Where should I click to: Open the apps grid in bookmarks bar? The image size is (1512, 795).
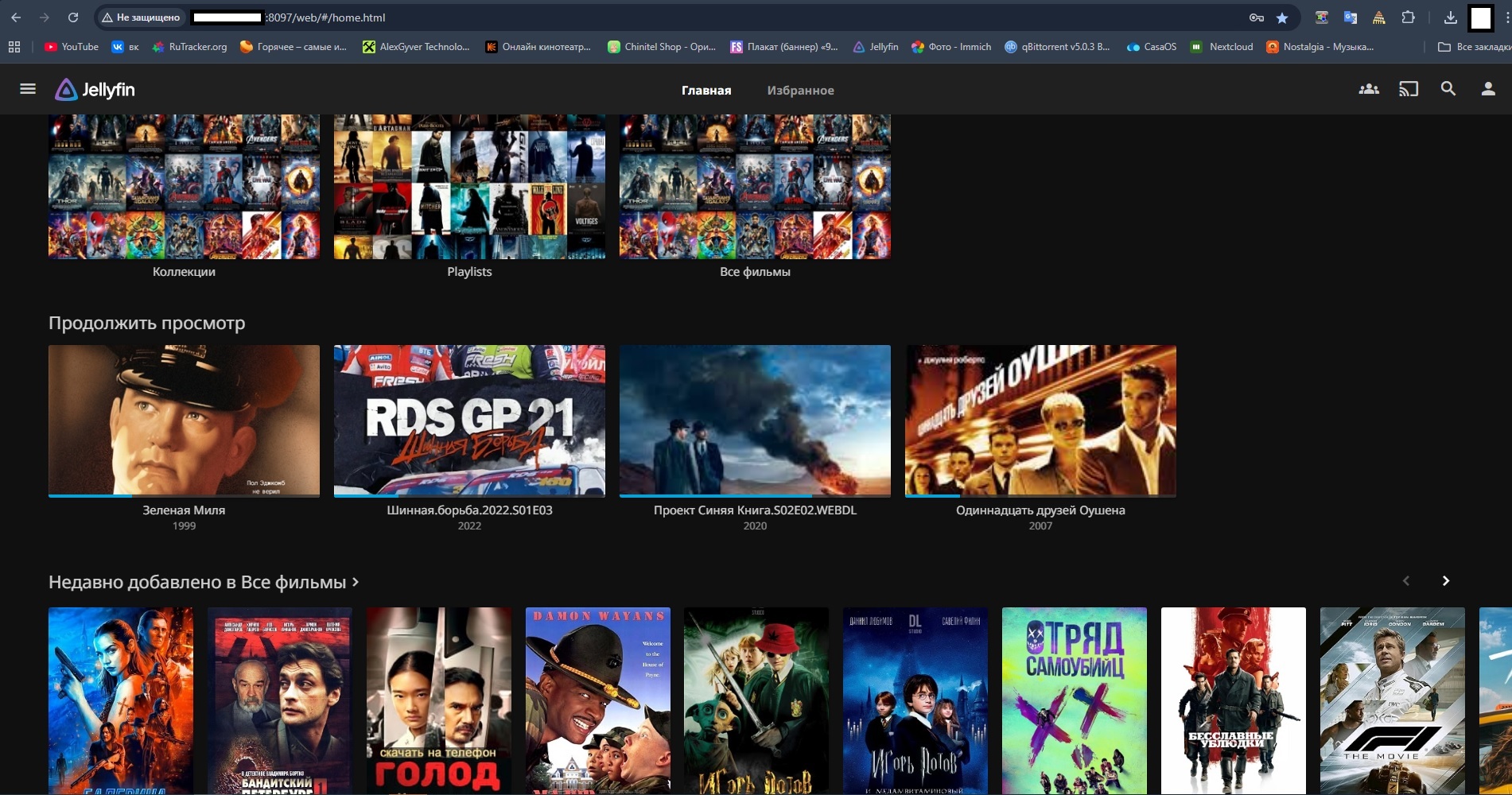pos(14,47)
